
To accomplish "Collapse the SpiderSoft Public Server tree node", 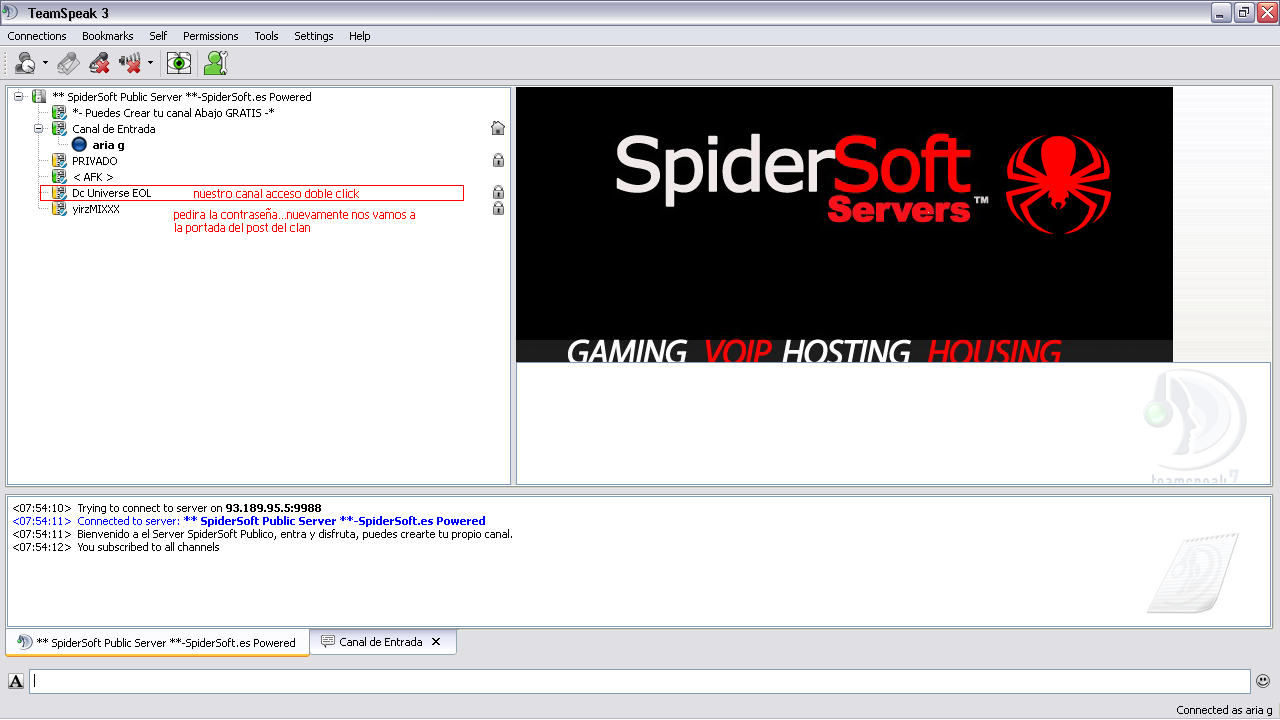I will pyautogui.click(x=19, y=97).
